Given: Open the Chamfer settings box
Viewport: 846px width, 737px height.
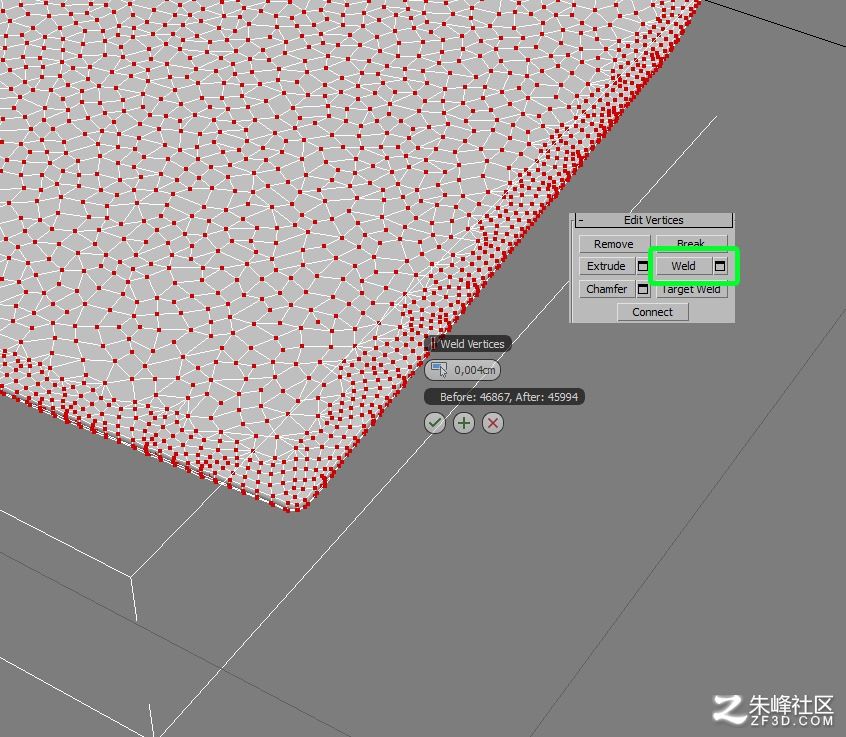Looking at the screenshot, I should pos(643,289).
